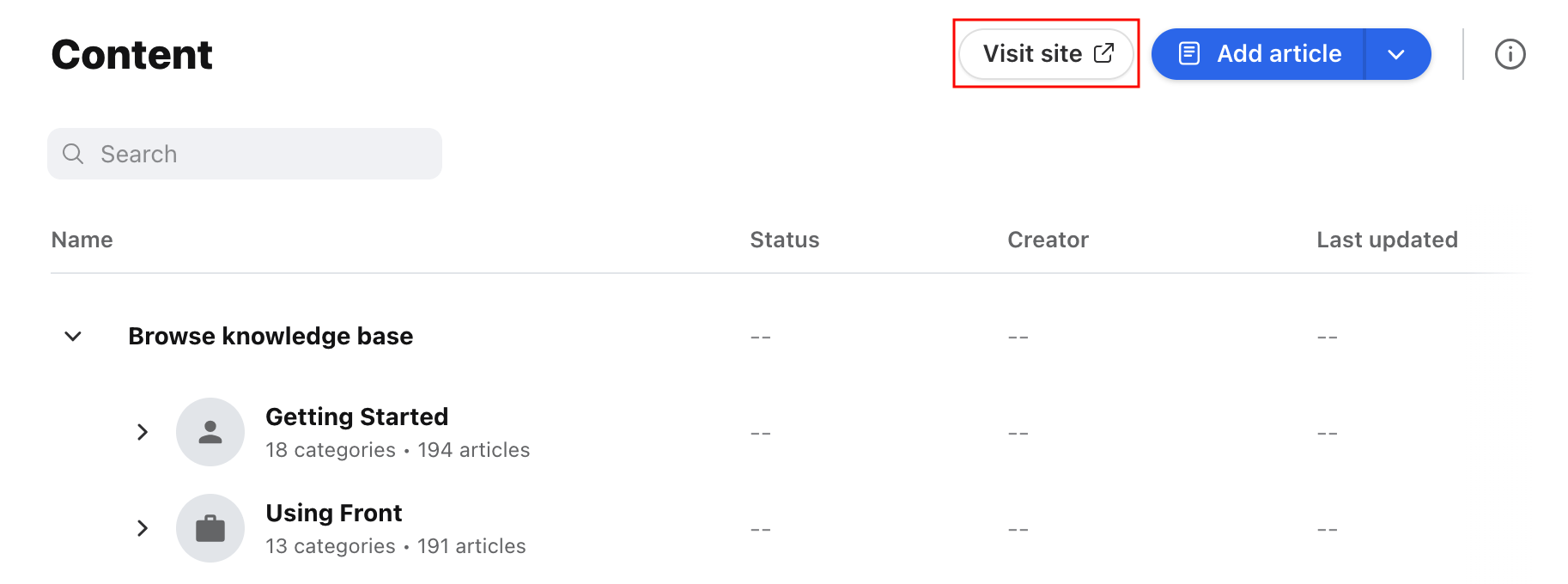Click the person avatar icon for Getting Started
This screenshot has width=1568, height=584.
coord(210,431)
